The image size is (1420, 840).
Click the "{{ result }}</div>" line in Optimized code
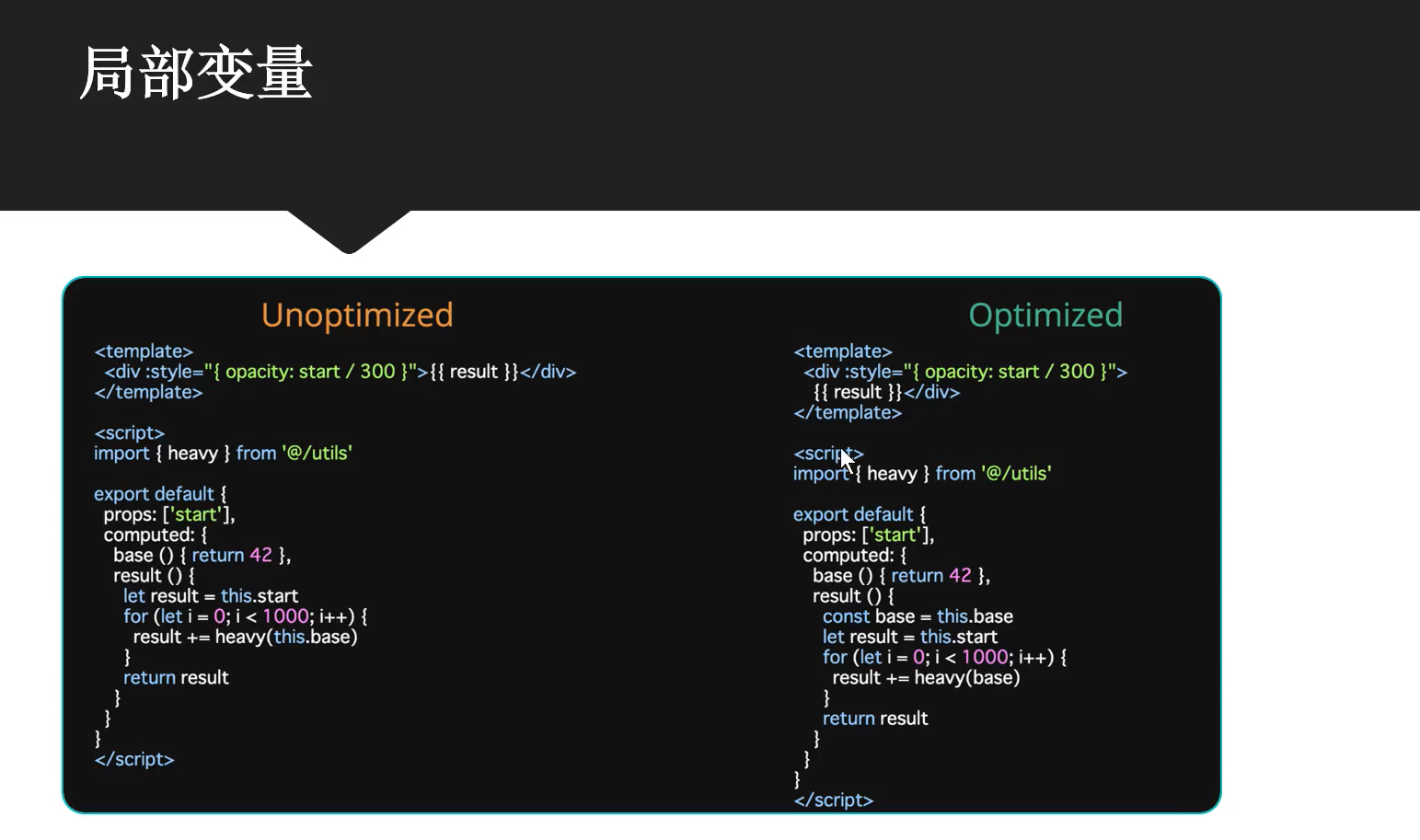pyautogui.click(x=885, y=393)
